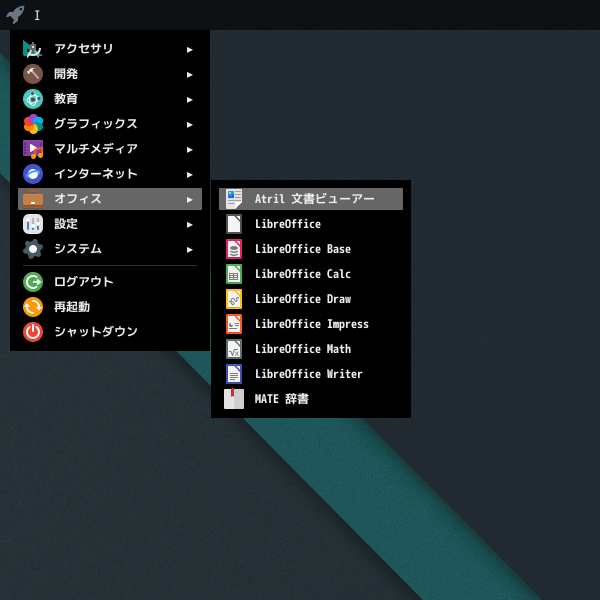Viewport: 600px width, 600px height.
Task: Click the オフィス briefcase icon
Action: pos(33,199)
